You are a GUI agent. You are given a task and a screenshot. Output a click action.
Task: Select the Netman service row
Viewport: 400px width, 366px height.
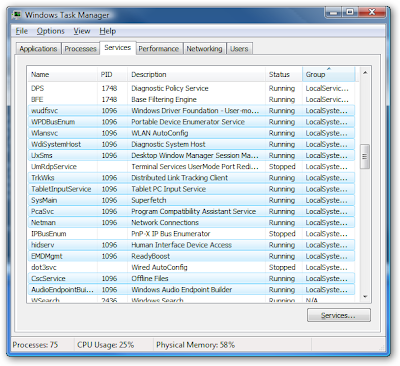pos(192,223)
